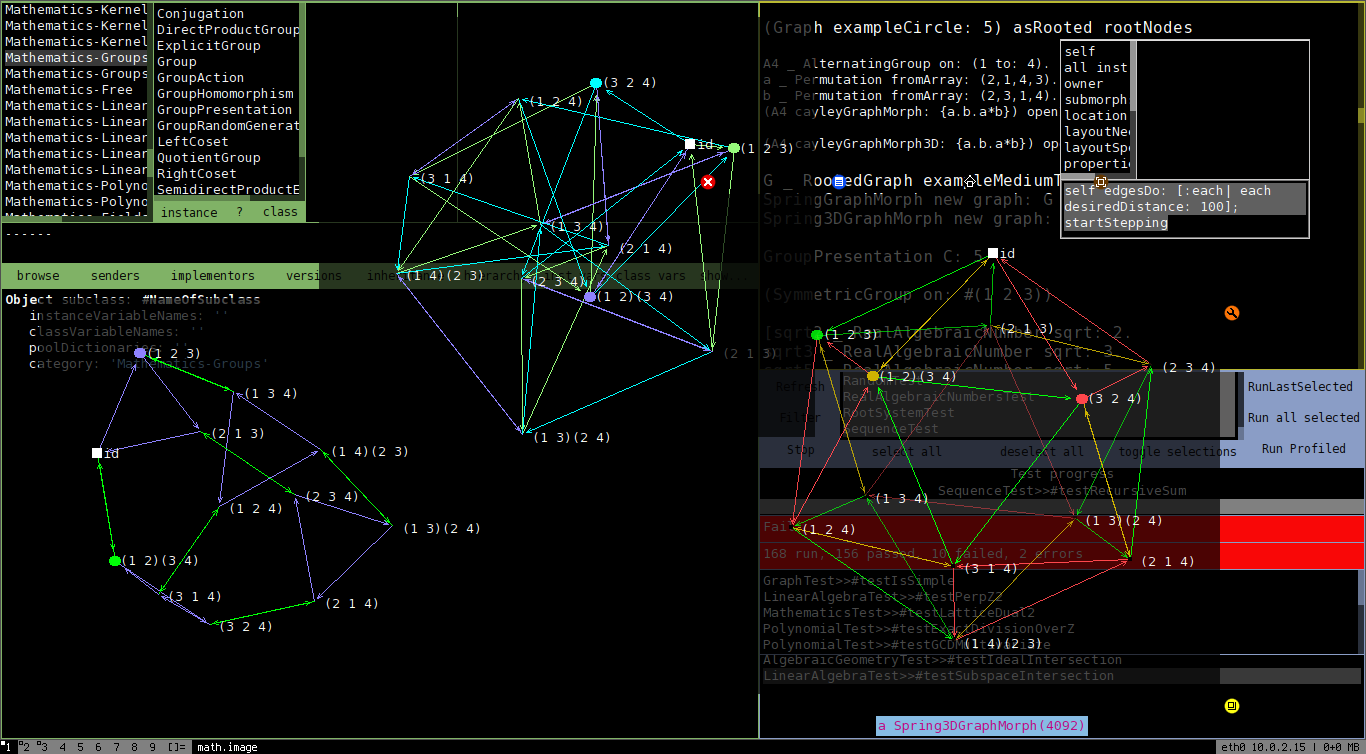The height and width of the screenshot is (754, 1366).
Task: Click toggle selections button
Action: tap(1177, 452)
